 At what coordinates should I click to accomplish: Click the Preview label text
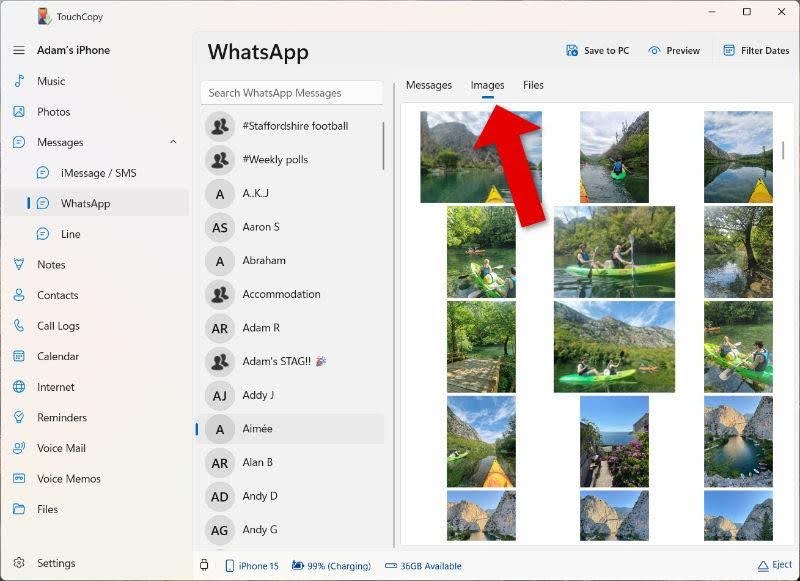pos(683,50)
